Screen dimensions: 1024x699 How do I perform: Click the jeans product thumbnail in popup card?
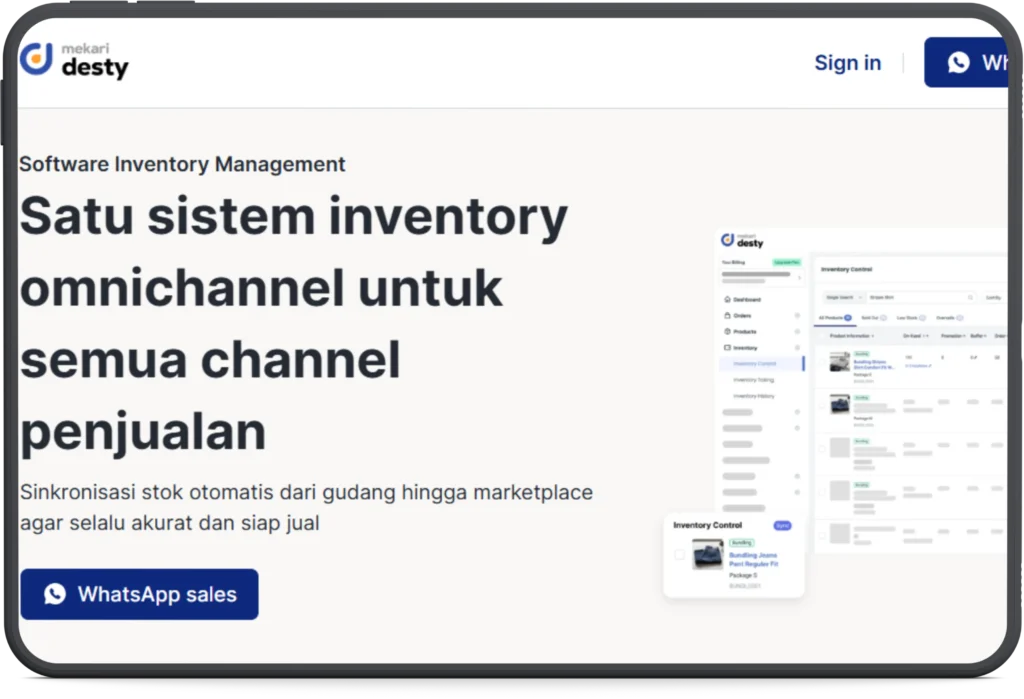[707, 554]
